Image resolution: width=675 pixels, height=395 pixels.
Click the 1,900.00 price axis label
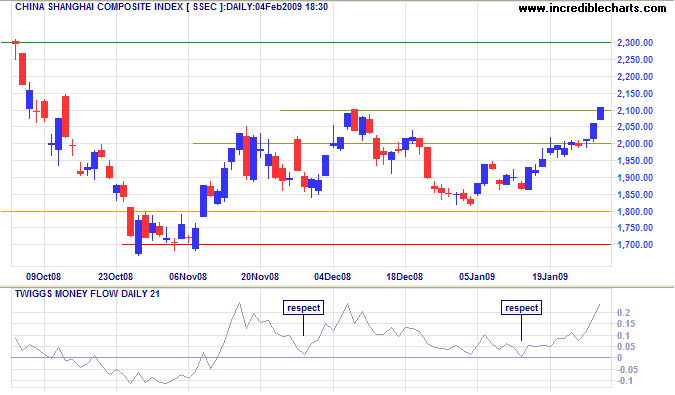(635, 177)
